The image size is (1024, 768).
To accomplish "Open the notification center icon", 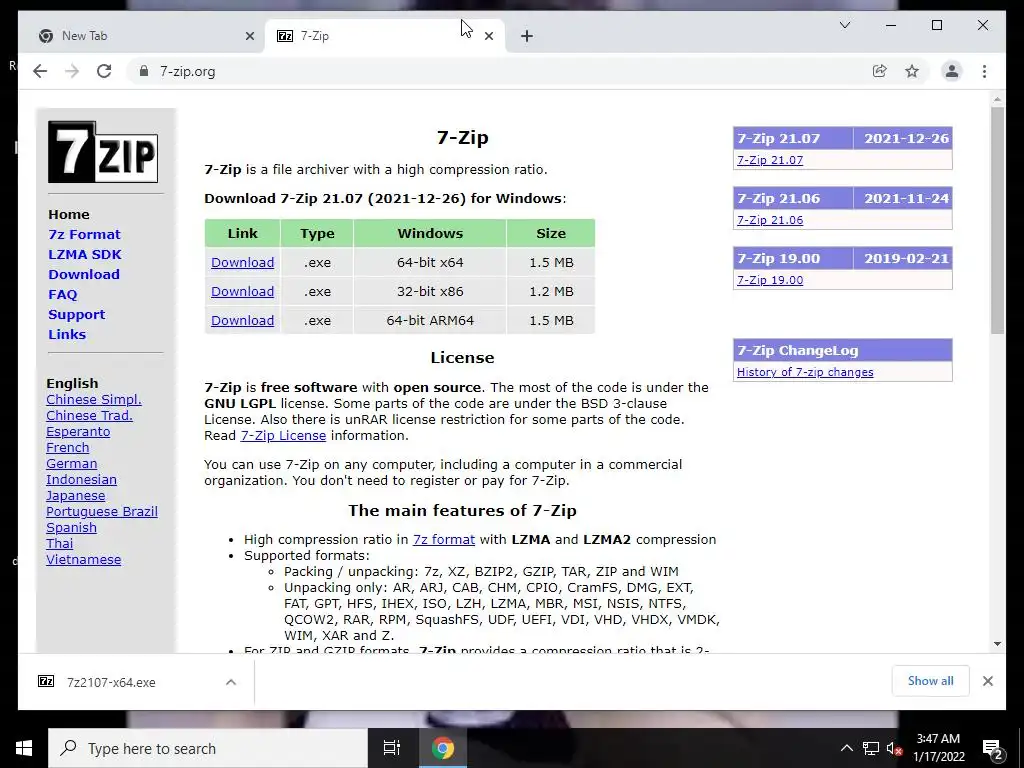I will 992,749.
